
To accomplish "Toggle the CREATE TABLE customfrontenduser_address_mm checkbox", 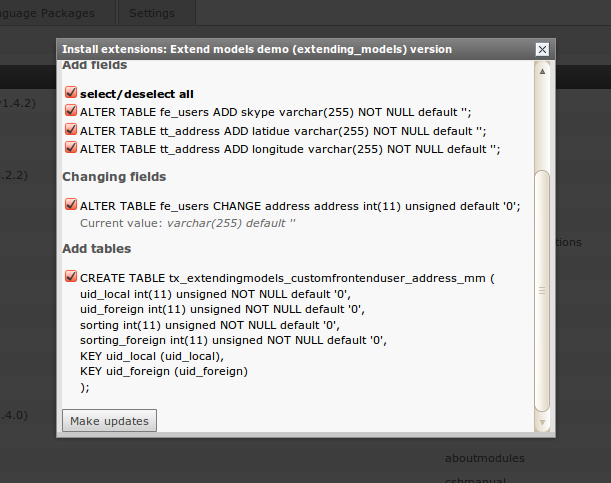I will pos(71,277).
